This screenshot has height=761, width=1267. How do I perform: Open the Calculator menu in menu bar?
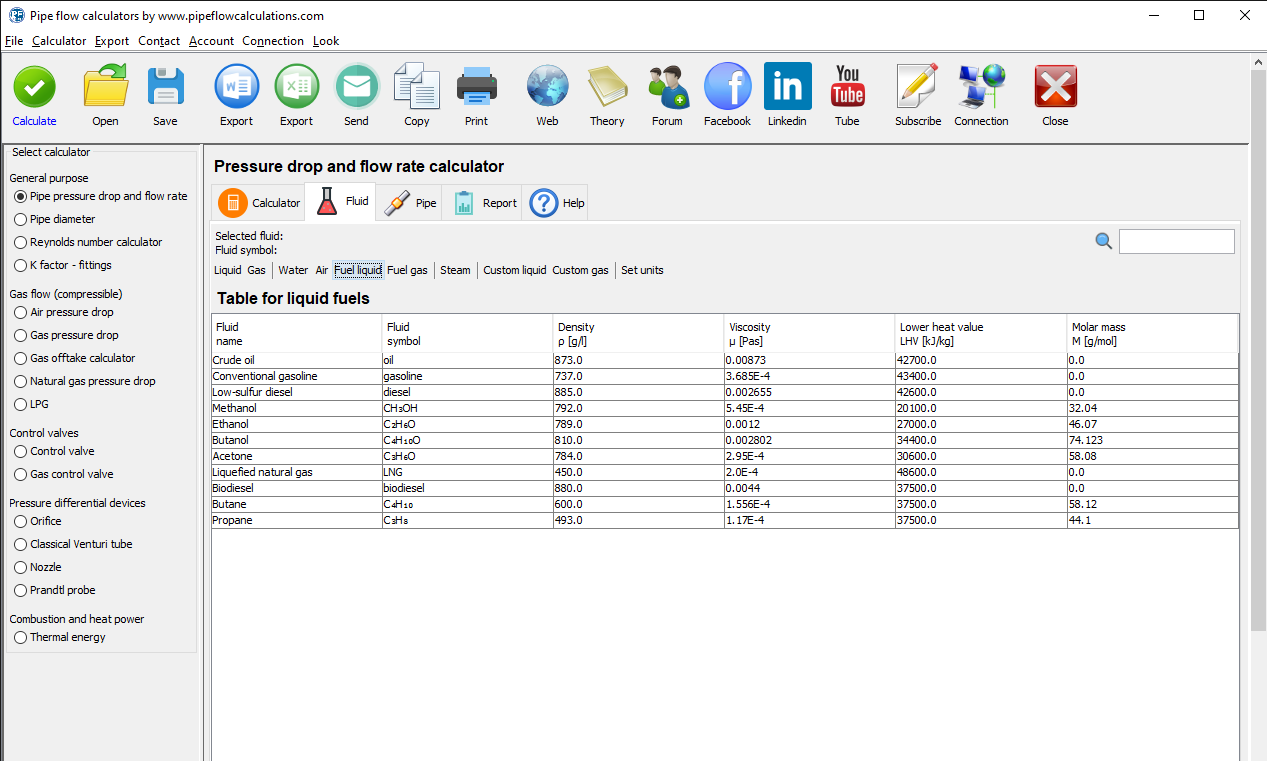[59, 41]
